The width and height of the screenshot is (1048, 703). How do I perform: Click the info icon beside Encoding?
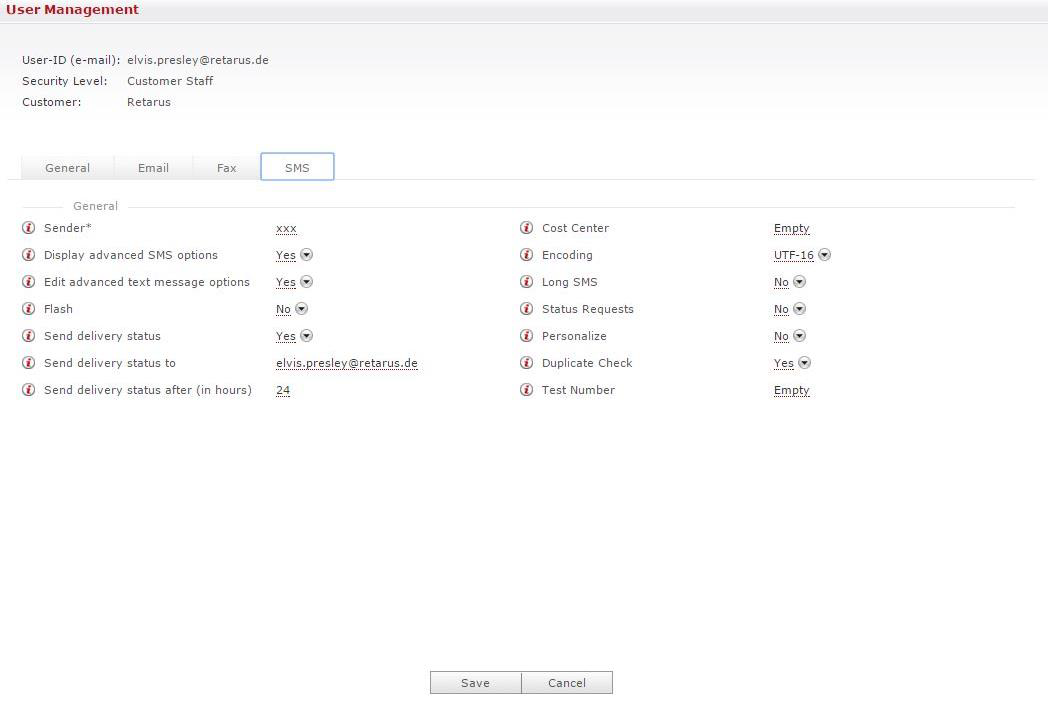(x=526, y=255)
